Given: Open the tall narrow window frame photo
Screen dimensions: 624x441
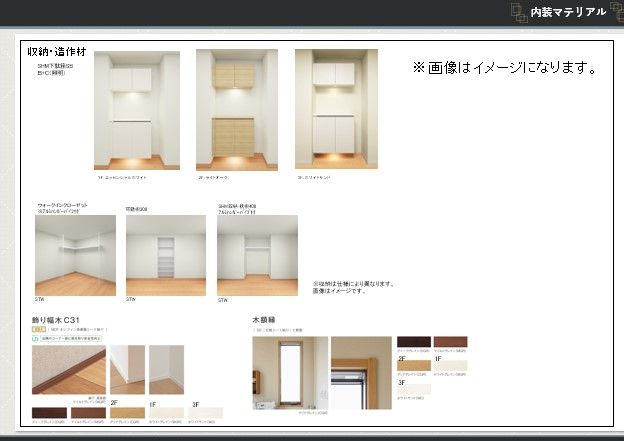Looking at the screenshot, I should (290, 373).
